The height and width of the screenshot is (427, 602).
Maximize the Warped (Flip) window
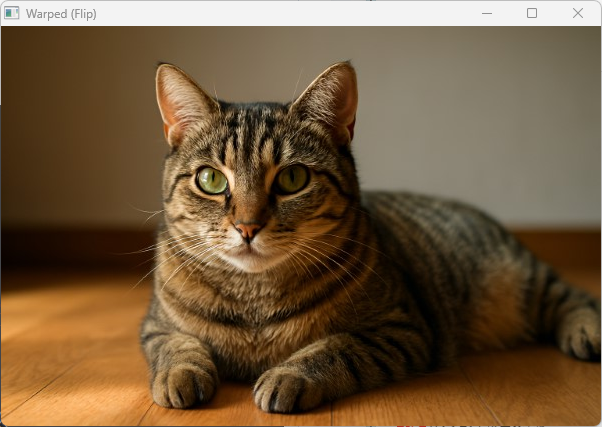click(532, 13)
